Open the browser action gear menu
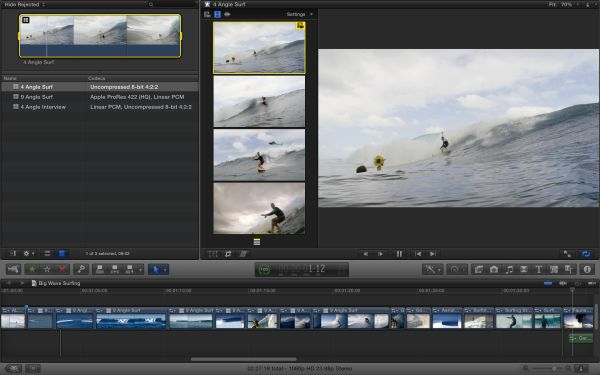 29,253
